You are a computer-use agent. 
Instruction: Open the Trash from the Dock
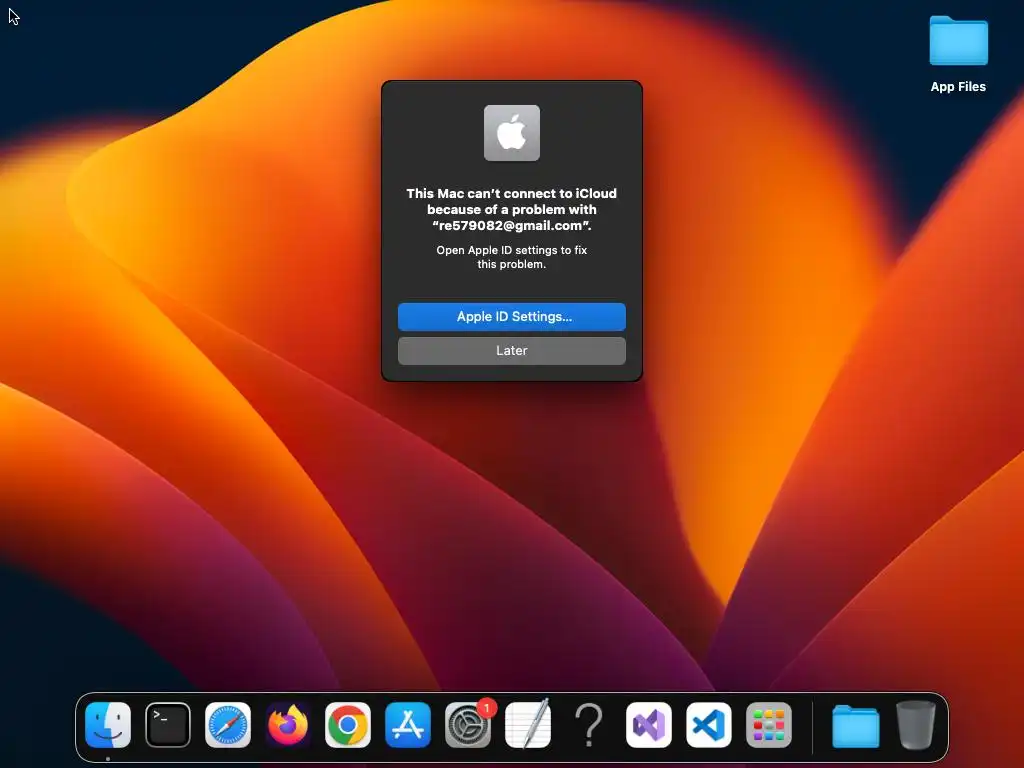pyautogui.click(x=916, y=725)
